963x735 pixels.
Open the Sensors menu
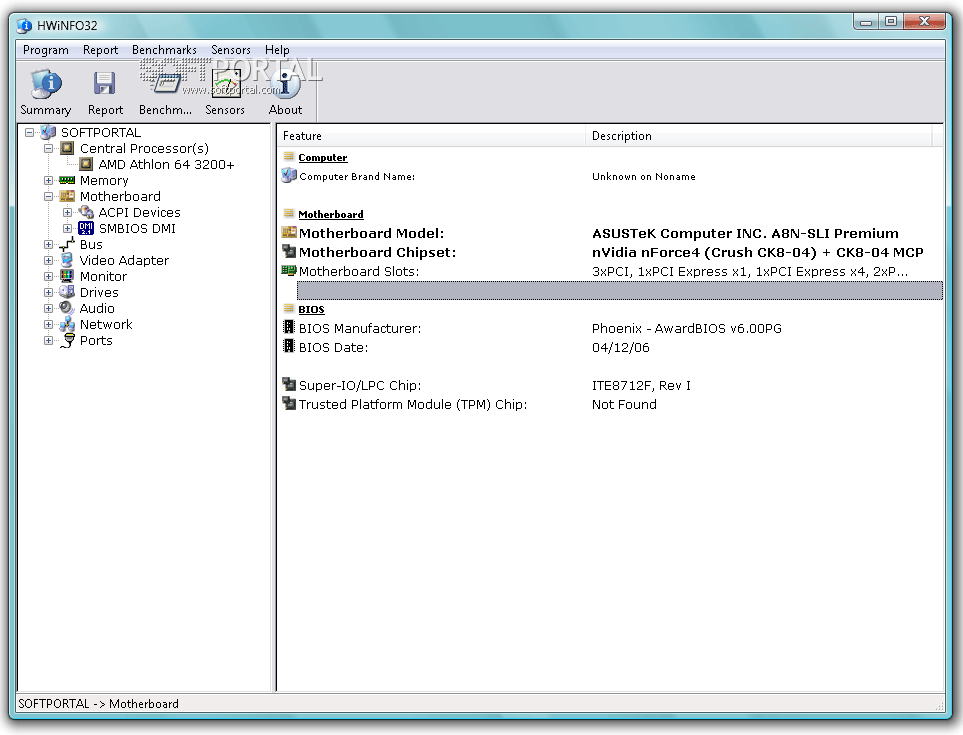[231, 50]
